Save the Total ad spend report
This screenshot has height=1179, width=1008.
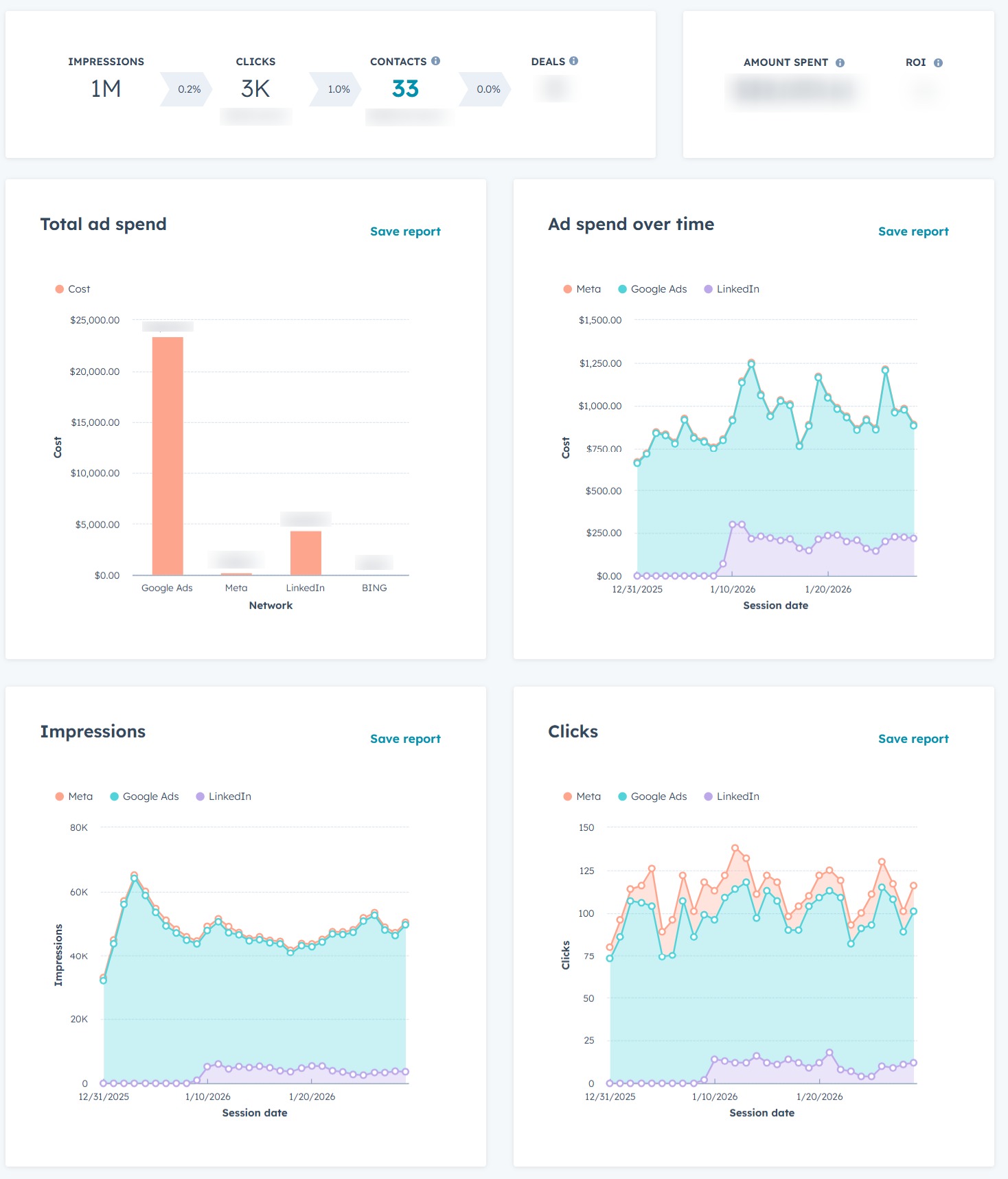405,231
